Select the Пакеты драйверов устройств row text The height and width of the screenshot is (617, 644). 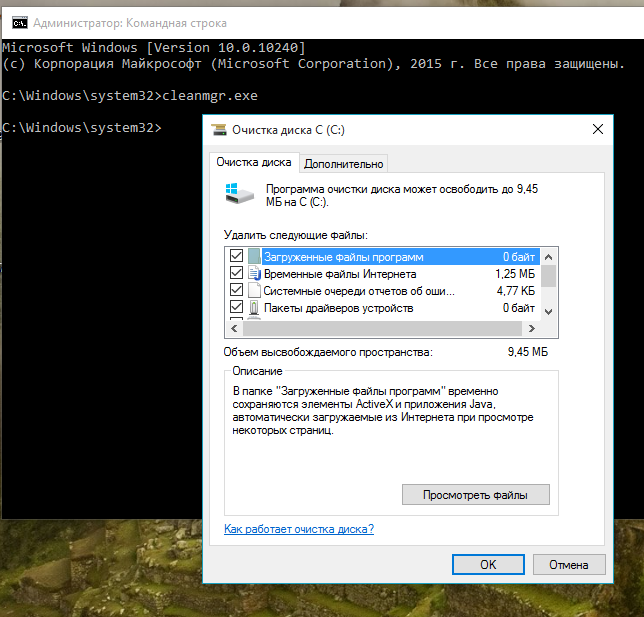[x=338, y=308]
